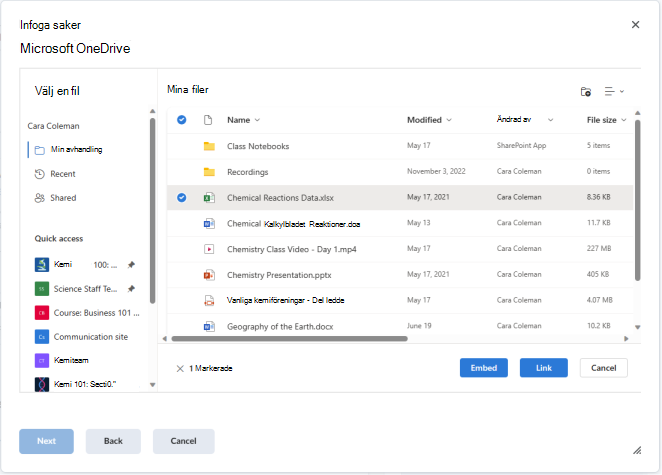Toggle the select-all checkbox in the header
This screenshot has height=475, width=662.
pyautogui.click(x=182, y=120)
